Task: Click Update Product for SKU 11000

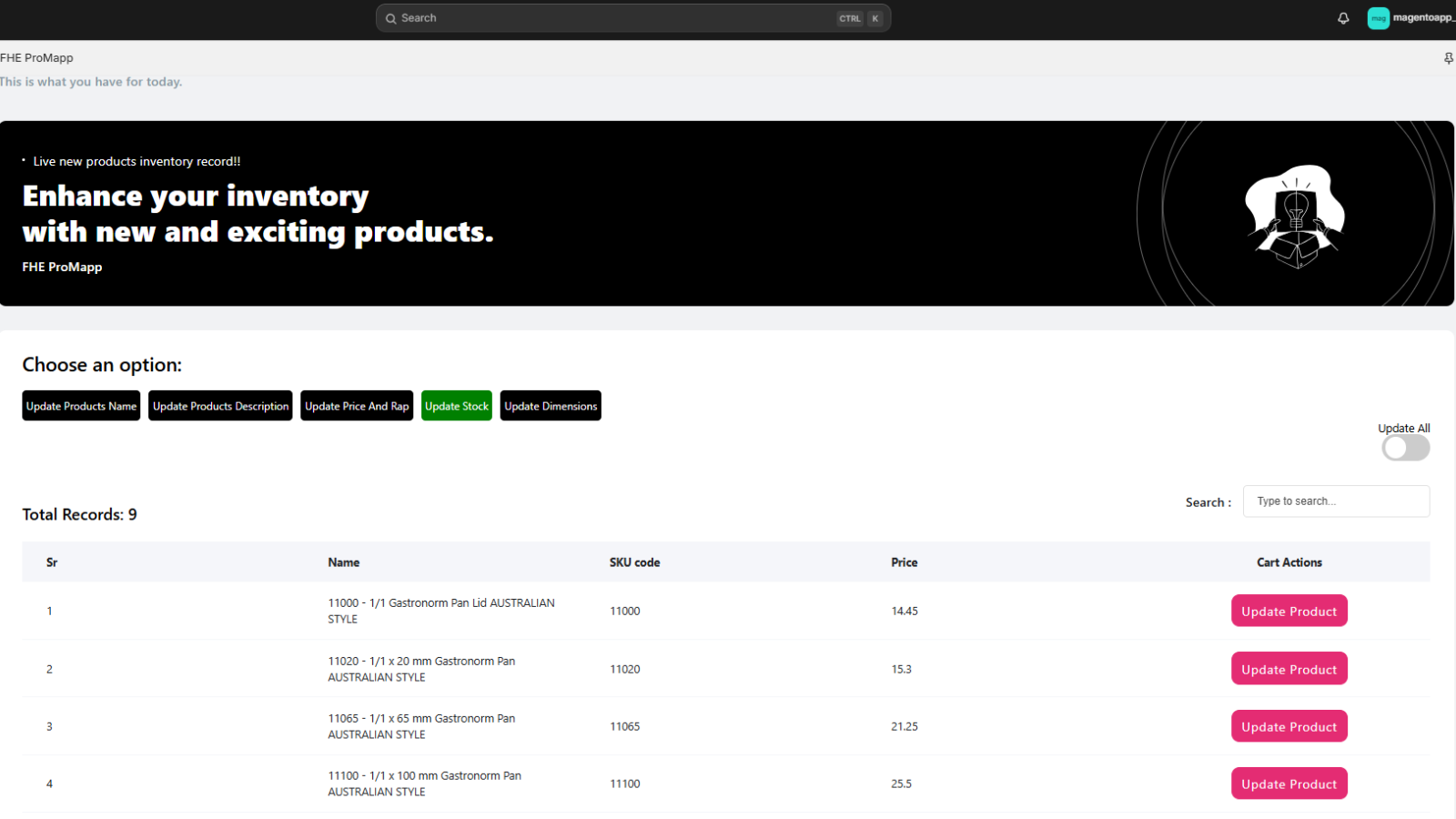Action: [1289, 611]
